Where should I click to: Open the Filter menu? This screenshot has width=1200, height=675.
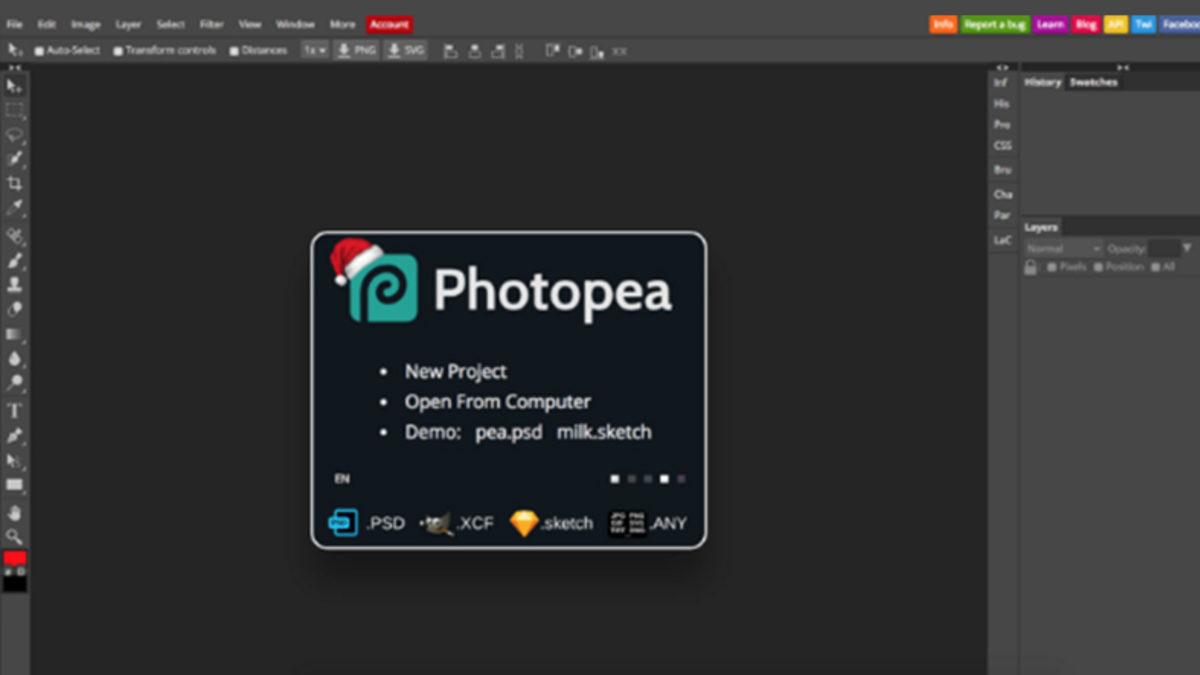point(211,24)
